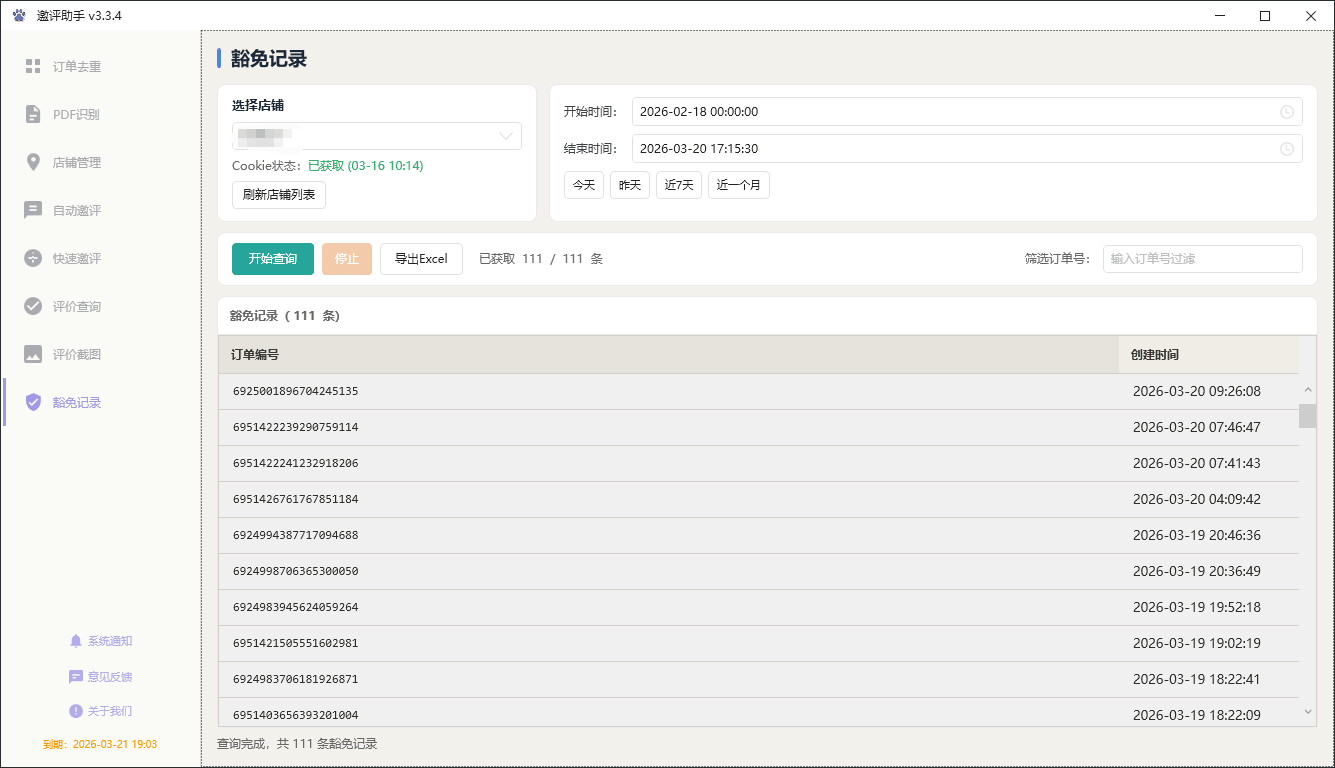The height and width of the screenshot is (768, 1335).
Task: Set the range with the 今天 button
Action: coord(584,185)
